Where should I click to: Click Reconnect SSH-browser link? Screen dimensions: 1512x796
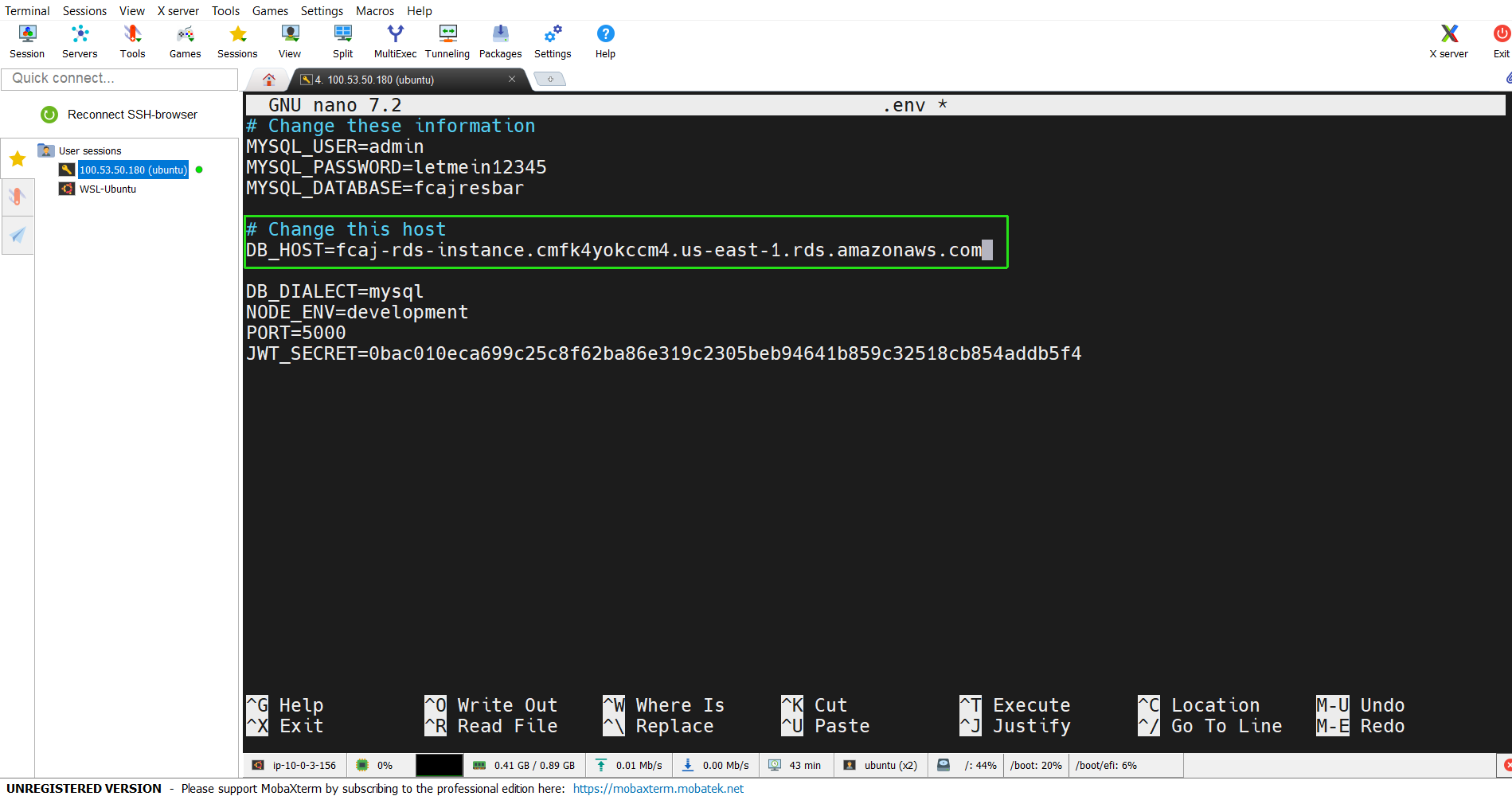click(132, 115)
